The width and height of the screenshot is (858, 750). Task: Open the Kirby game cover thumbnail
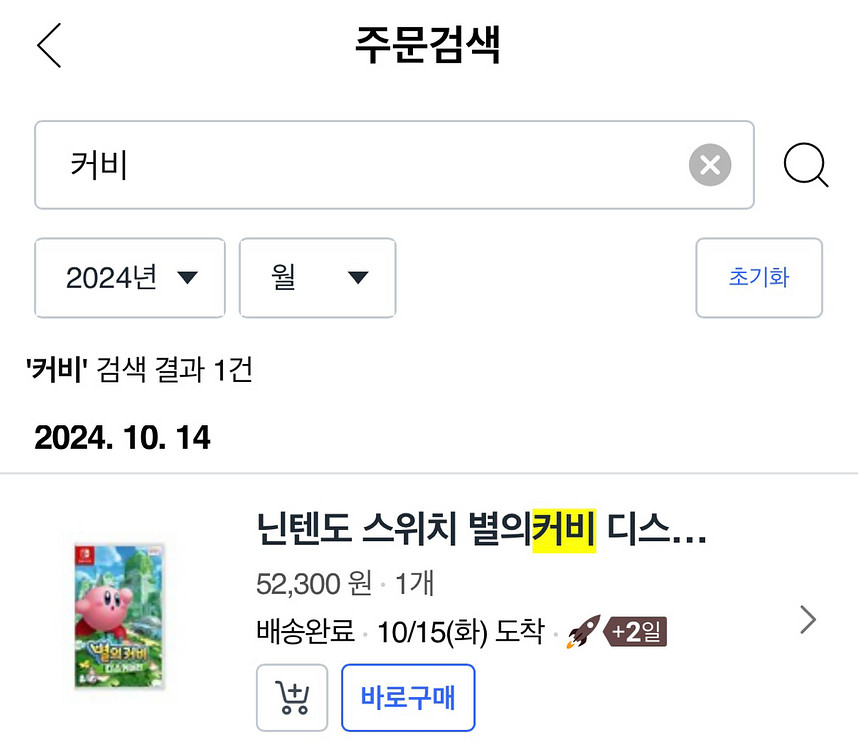(120, 615)
